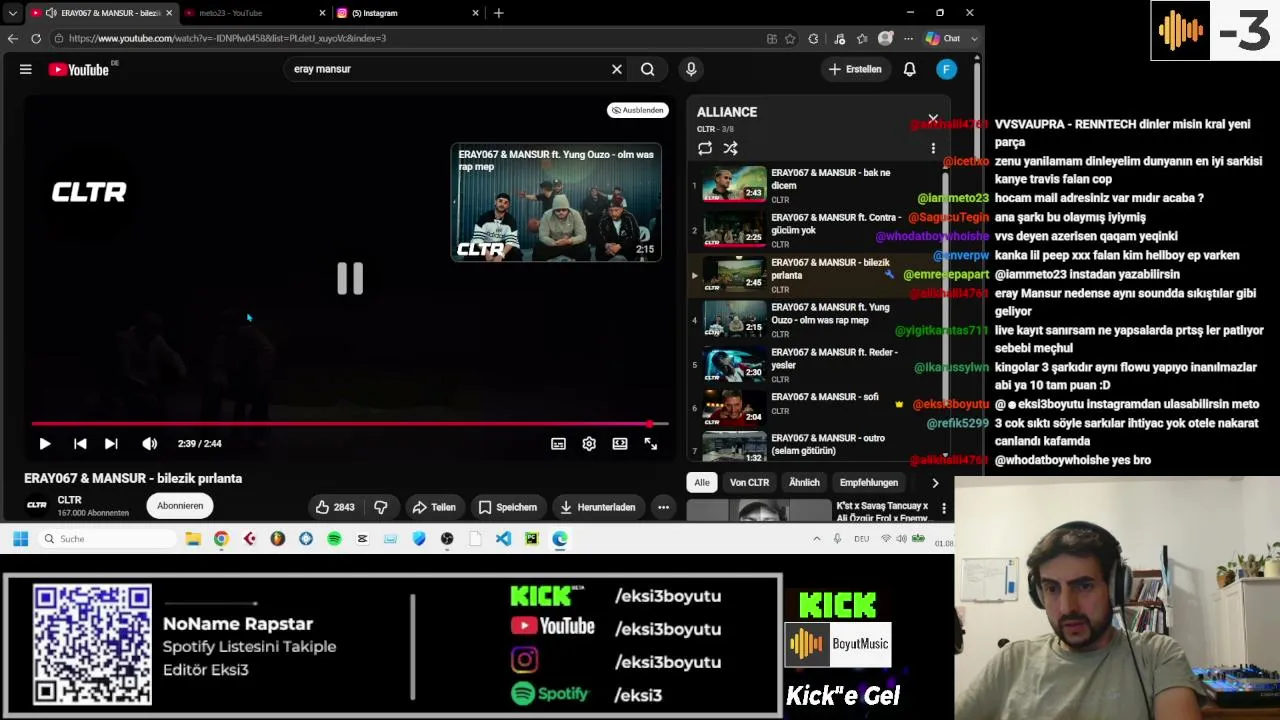The height and width of the screenshot is (720, 1280).
Task: Mute the video player volume
Action: [x=149, y=444]
